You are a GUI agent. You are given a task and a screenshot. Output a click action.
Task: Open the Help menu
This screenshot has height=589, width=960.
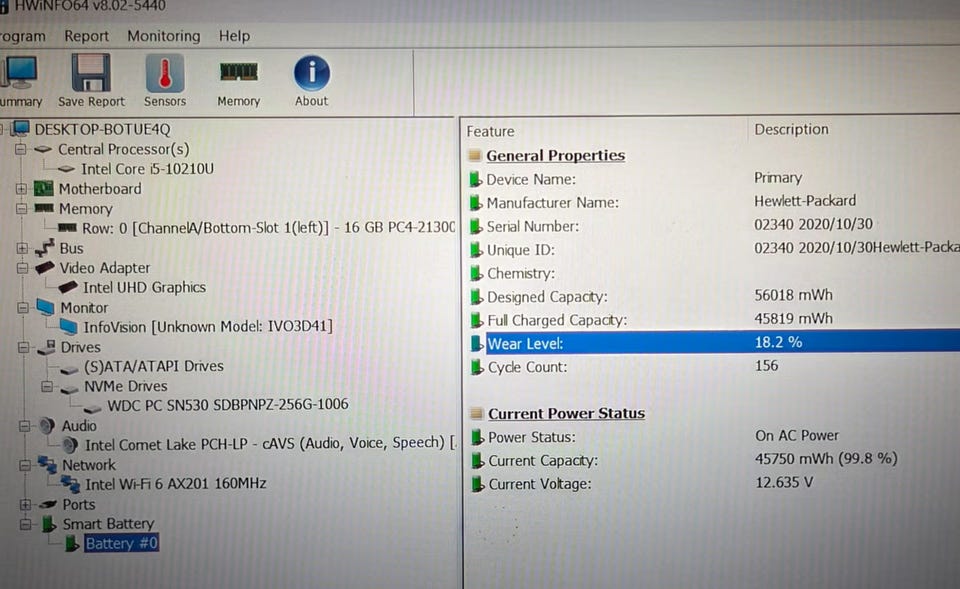(x=234, y=36)
